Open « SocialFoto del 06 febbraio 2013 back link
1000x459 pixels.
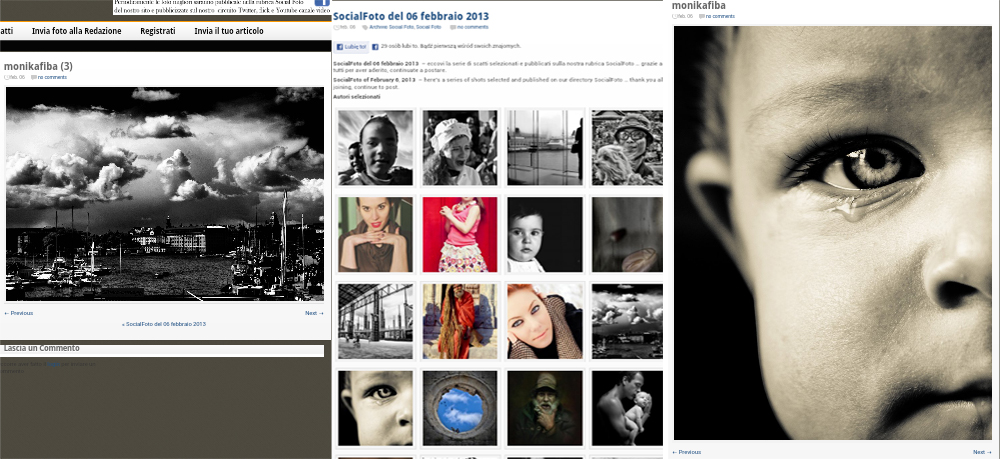[x=164, y=324]
